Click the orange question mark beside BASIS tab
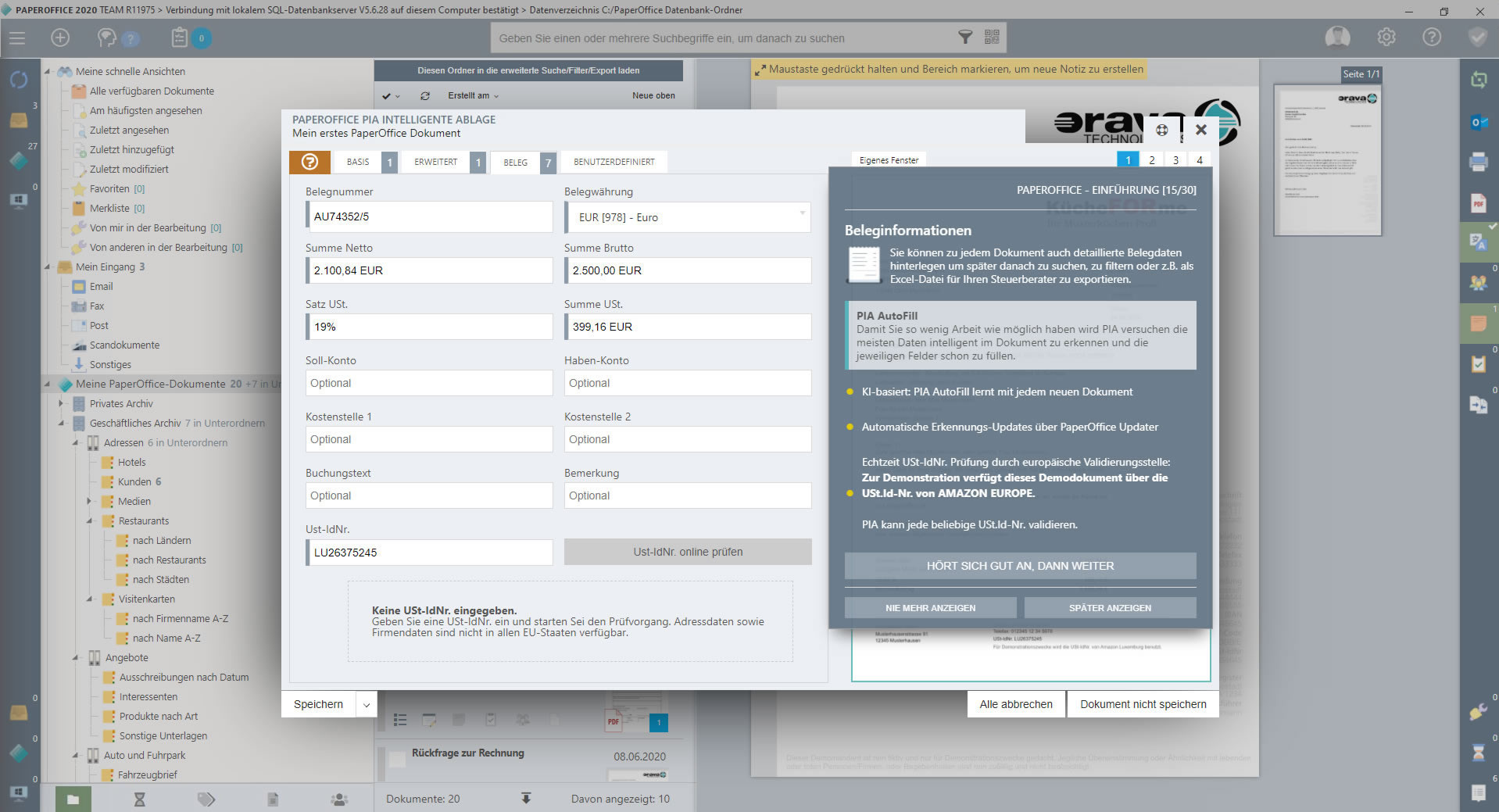Viewport: 1499px width, 812px height. click(x=309, y=162)
